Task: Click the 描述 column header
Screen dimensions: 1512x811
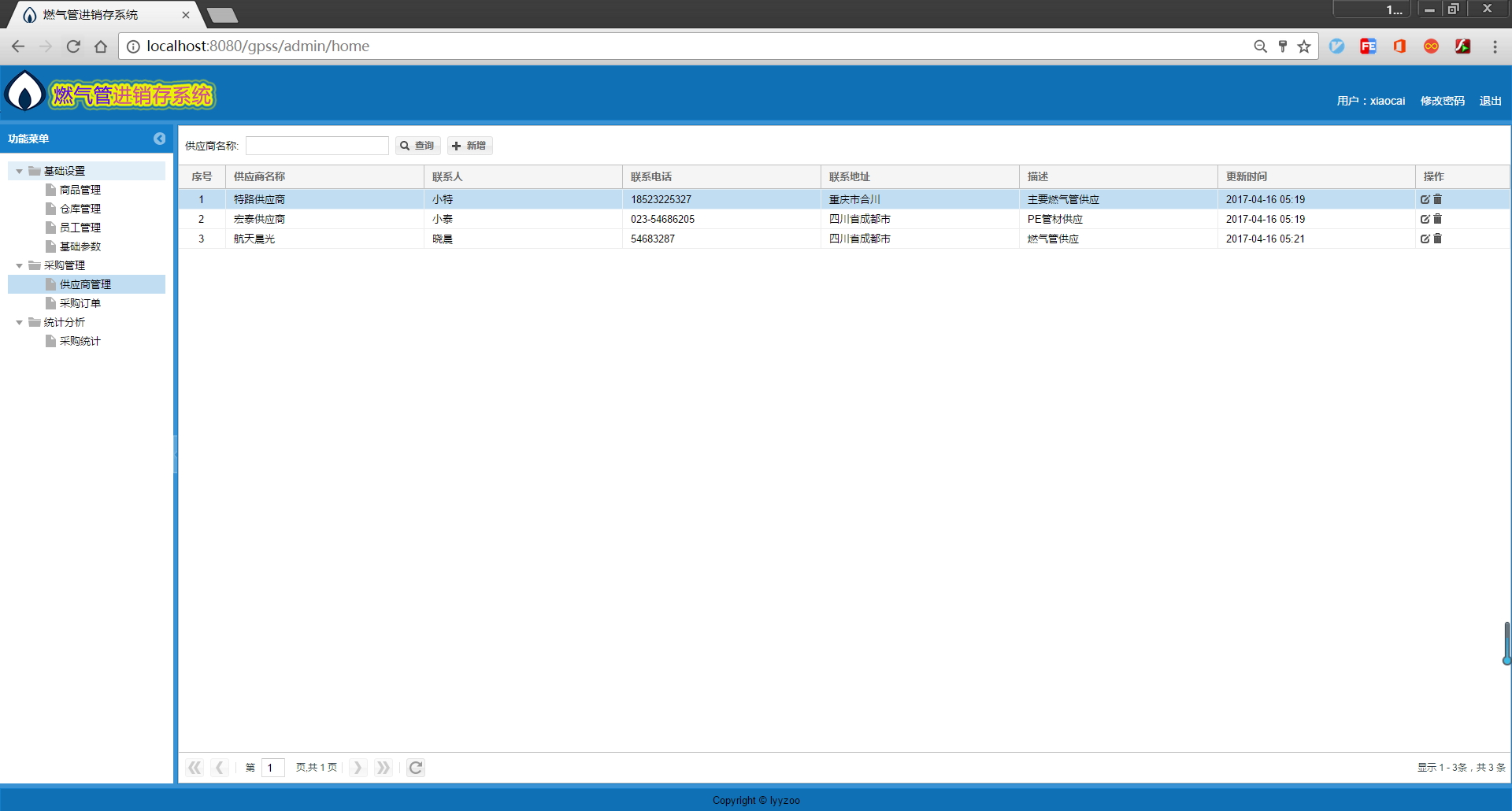Action: (1118, 176)
